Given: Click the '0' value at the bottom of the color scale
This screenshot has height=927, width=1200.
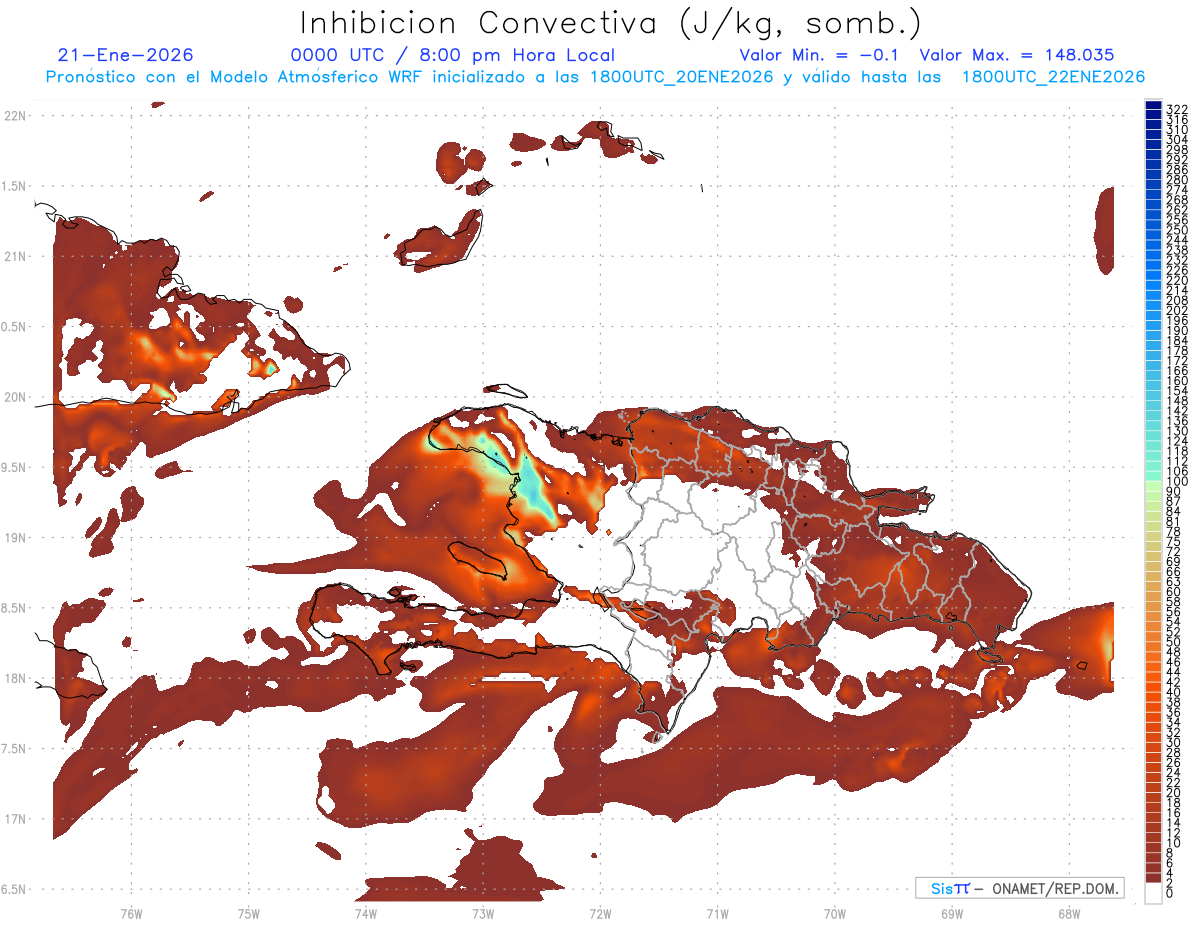Looking at the screenshot, I should [1170, 894].
